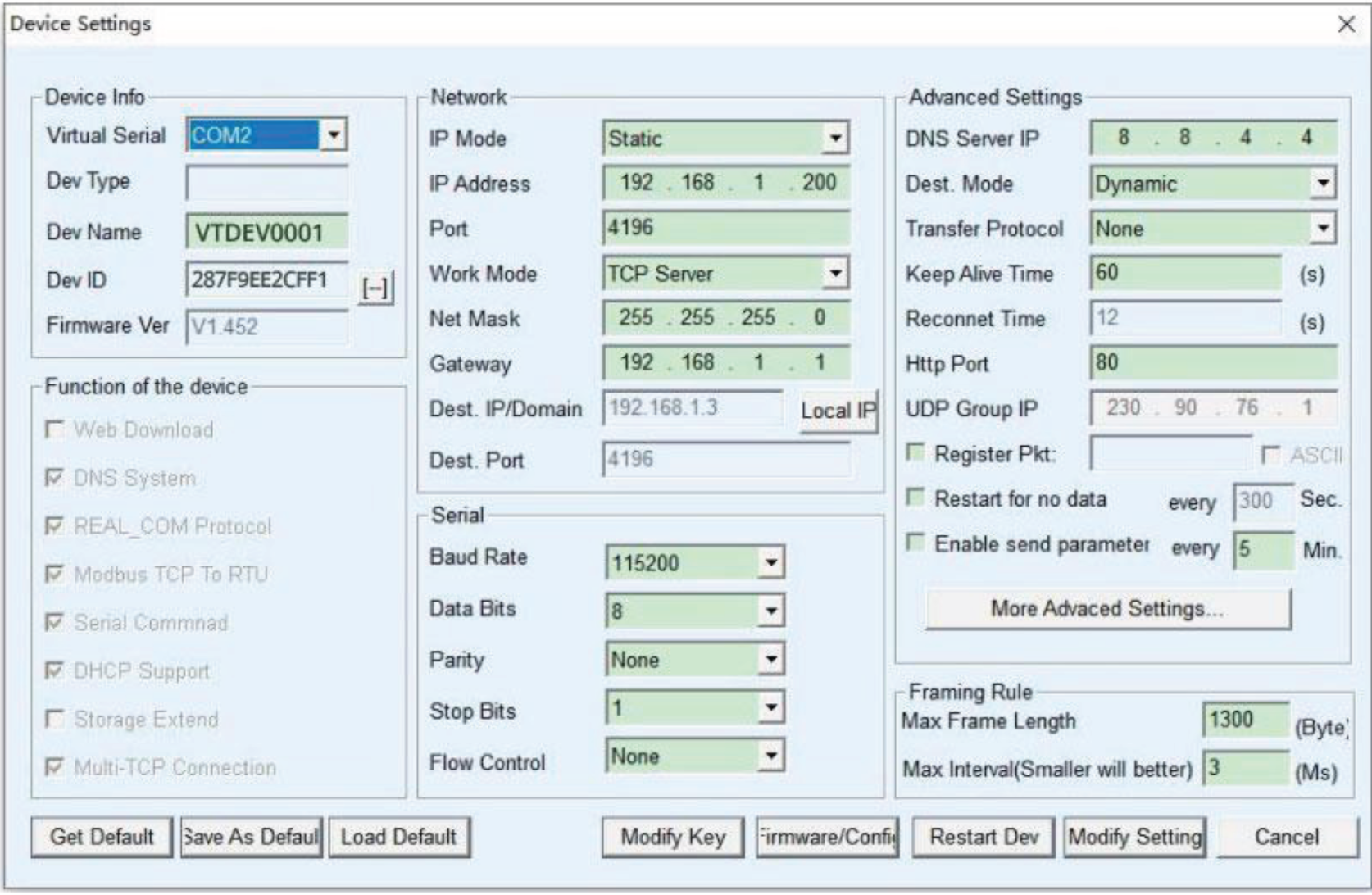Click the empty Dev Type field
The height and width of the screenshot is (895, 1372).
[267, 182]
